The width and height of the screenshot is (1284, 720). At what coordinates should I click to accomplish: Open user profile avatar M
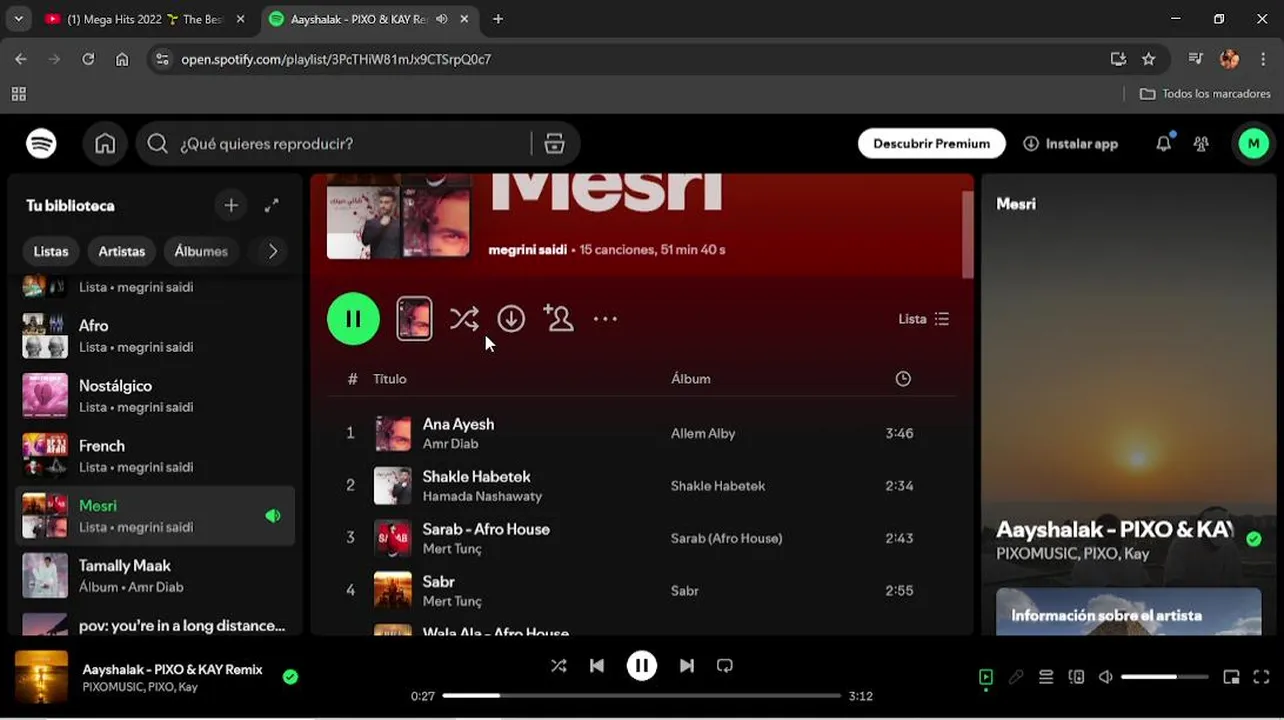point(1253,144)
